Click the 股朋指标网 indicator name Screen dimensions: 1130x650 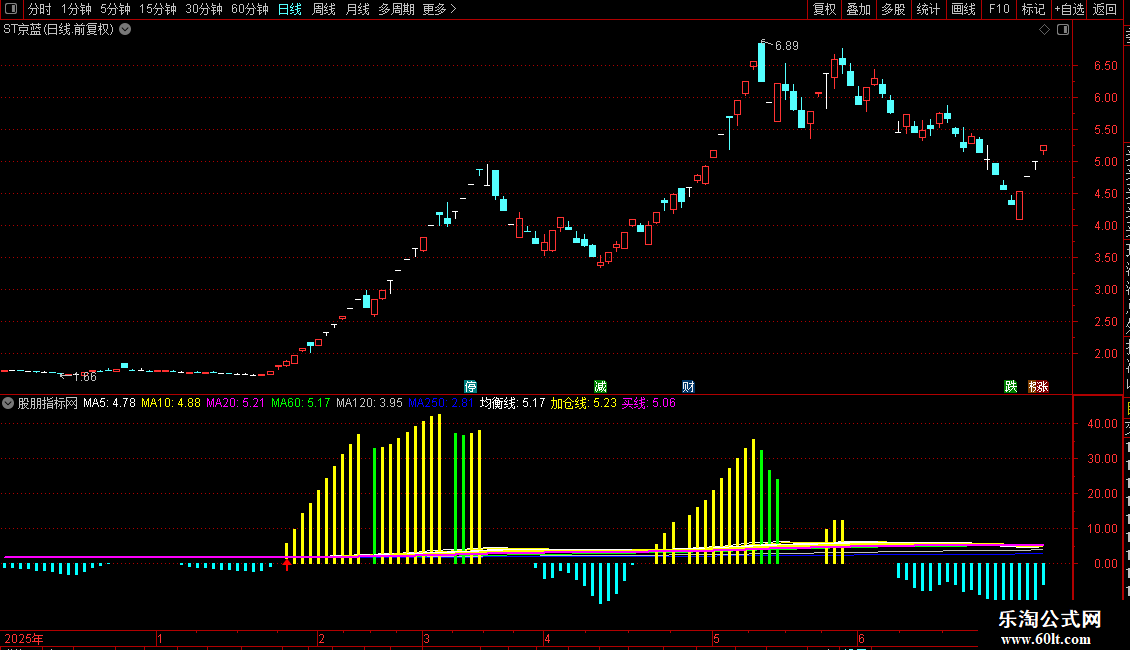tap(48, 404)
